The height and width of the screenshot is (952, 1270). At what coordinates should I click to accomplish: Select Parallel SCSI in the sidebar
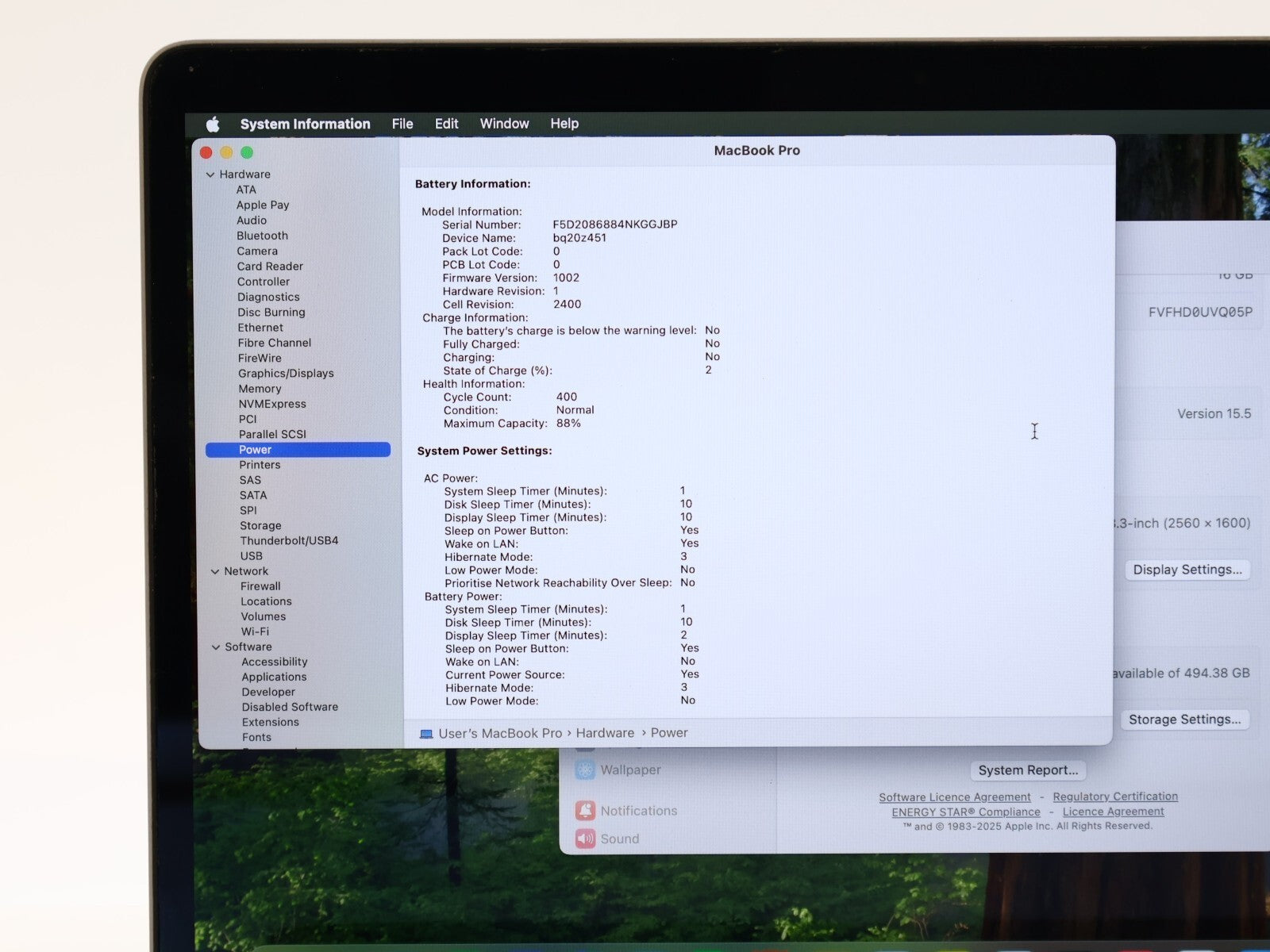click(272, 434)
